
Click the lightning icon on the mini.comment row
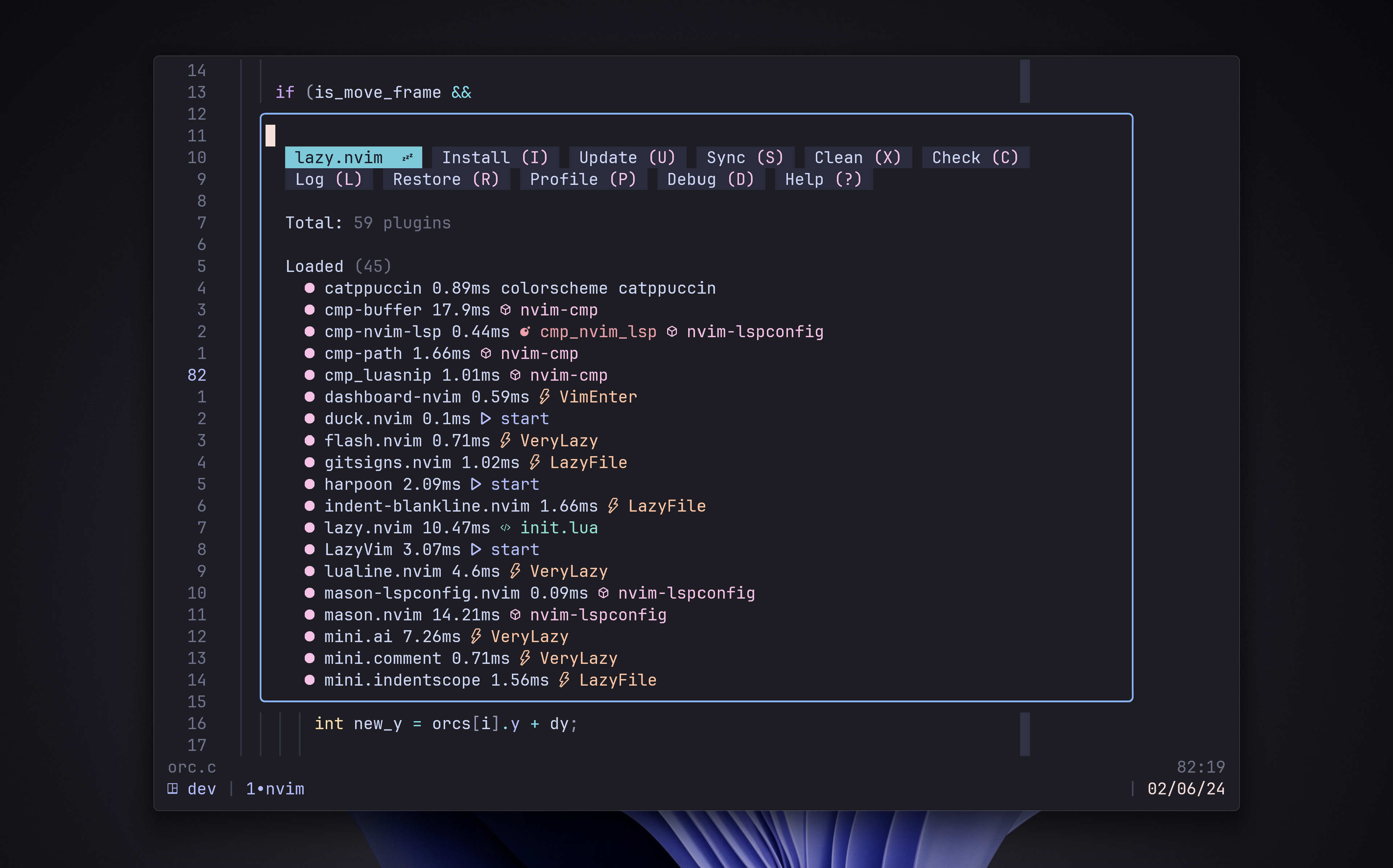[525, 658]
